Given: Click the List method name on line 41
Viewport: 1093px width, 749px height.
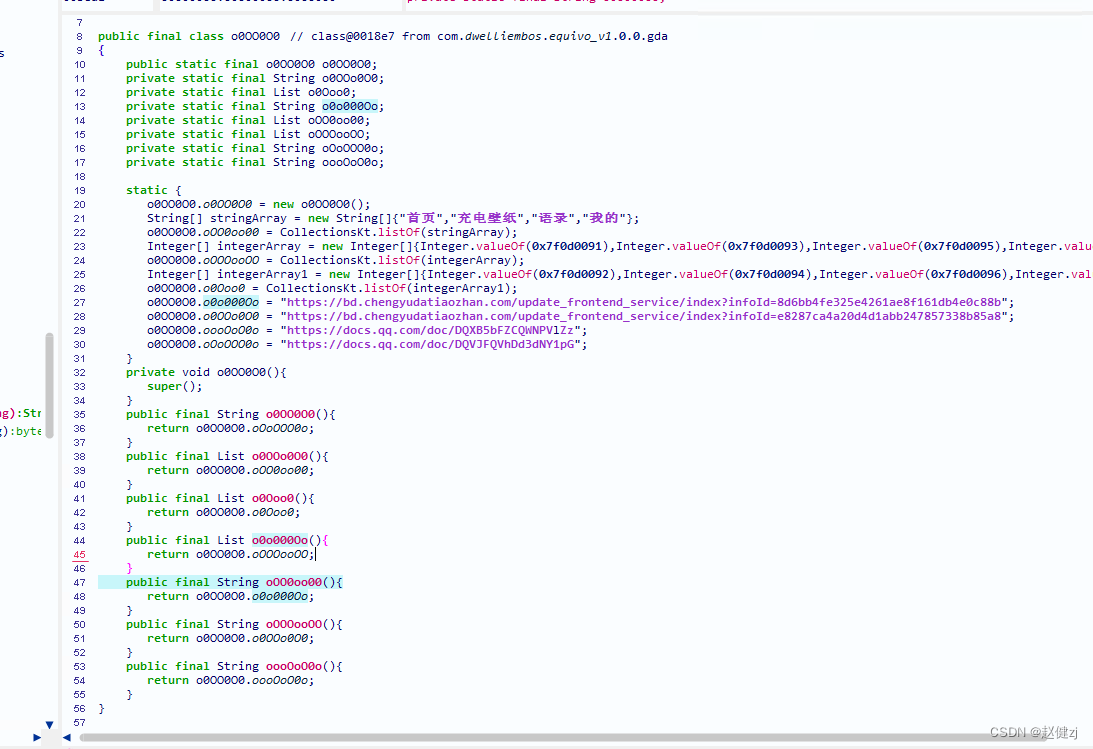Looking at the screenshot, I should tap(273, 498).
